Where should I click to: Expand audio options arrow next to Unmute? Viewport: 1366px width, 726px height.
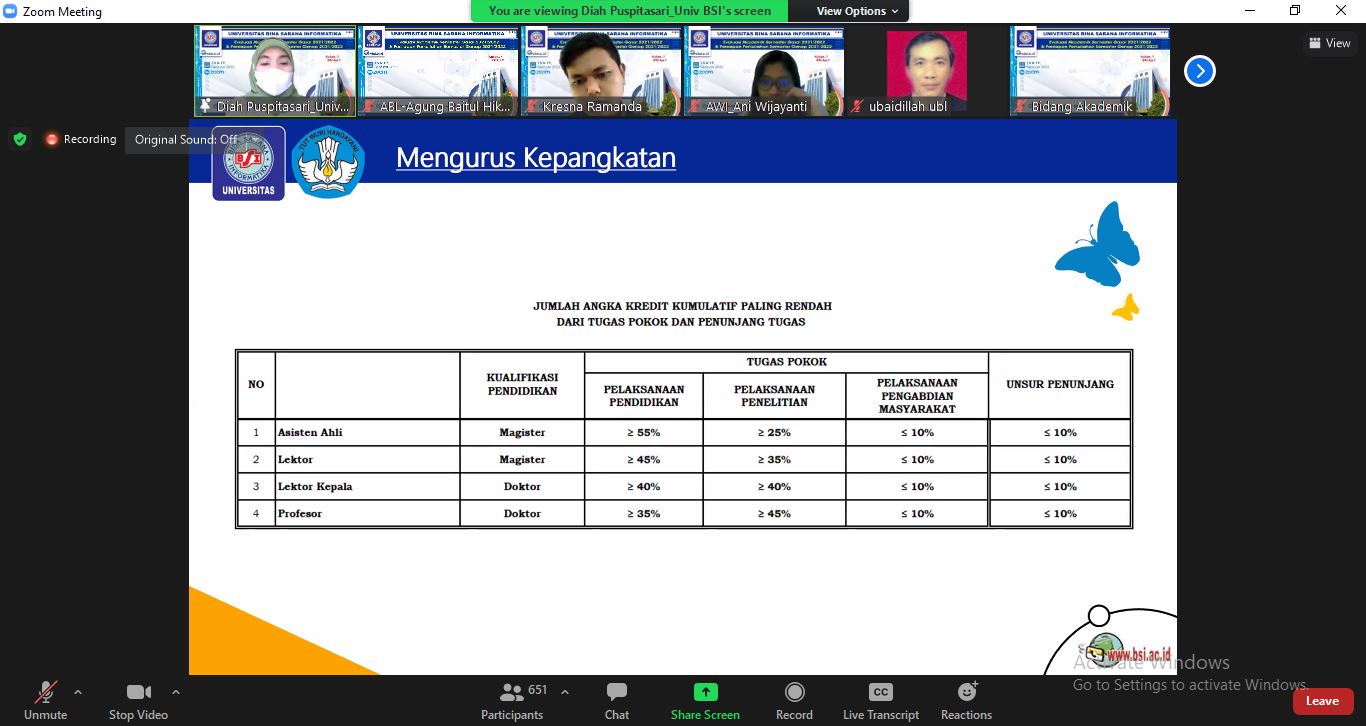(x=78, y=692)
